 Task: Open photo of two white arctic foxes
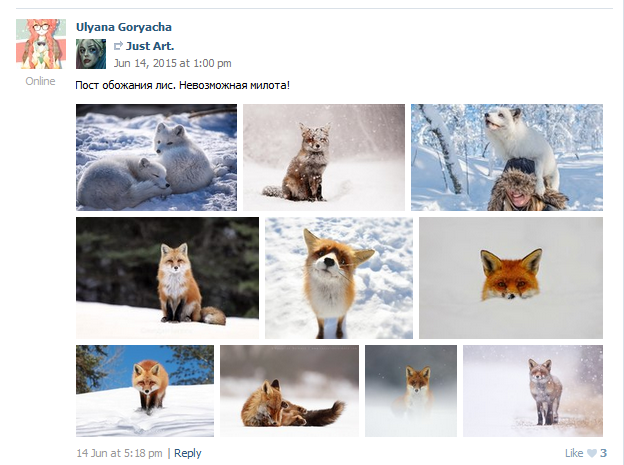156,157
